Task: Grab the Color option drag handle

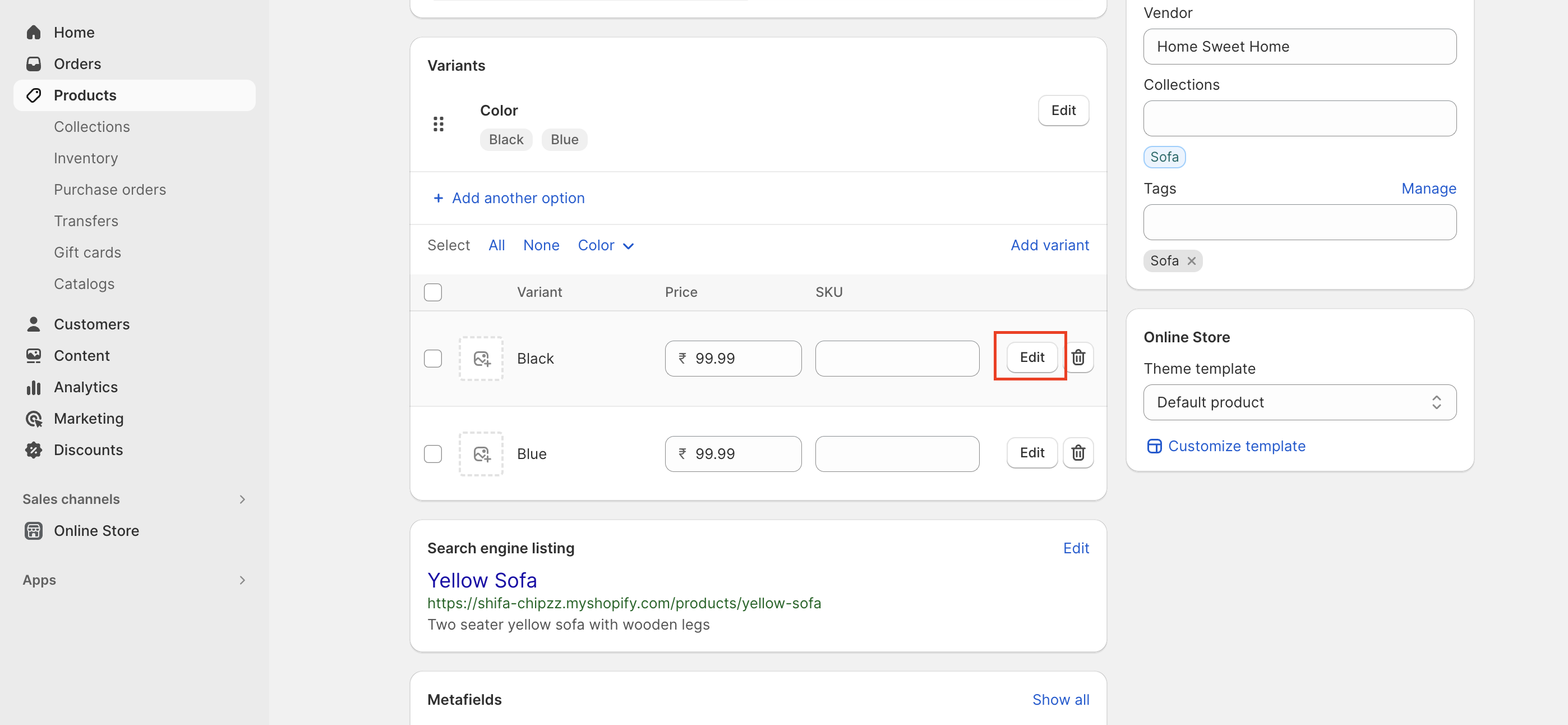Action: click(438, 124)
